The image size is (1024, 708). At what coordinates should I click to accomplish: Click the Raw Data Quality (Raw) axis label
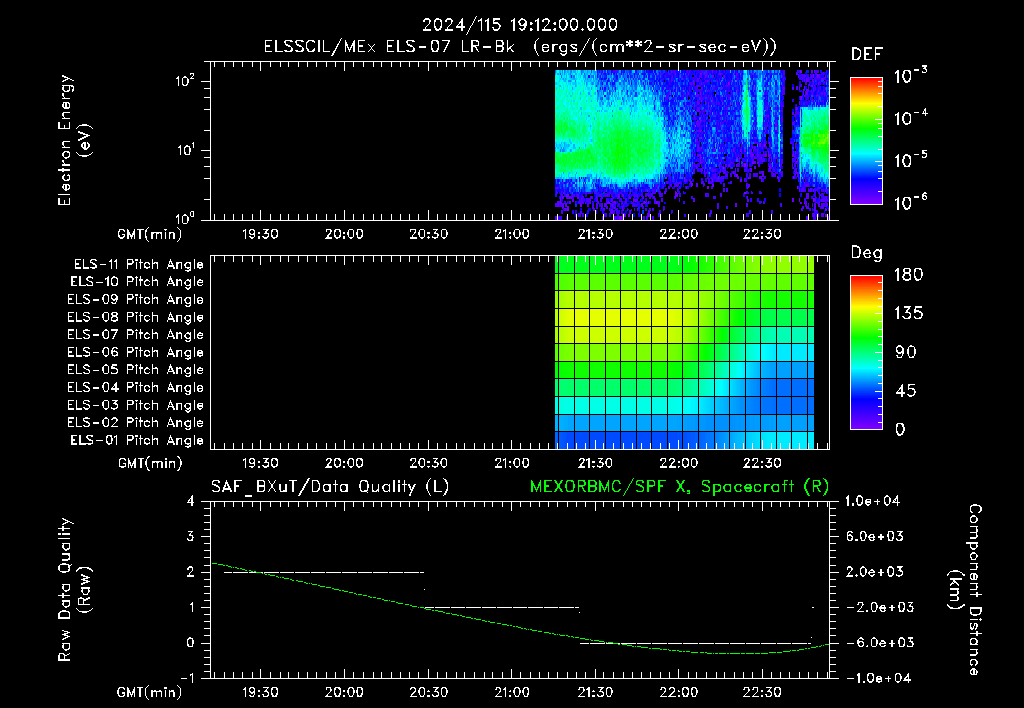75,590
